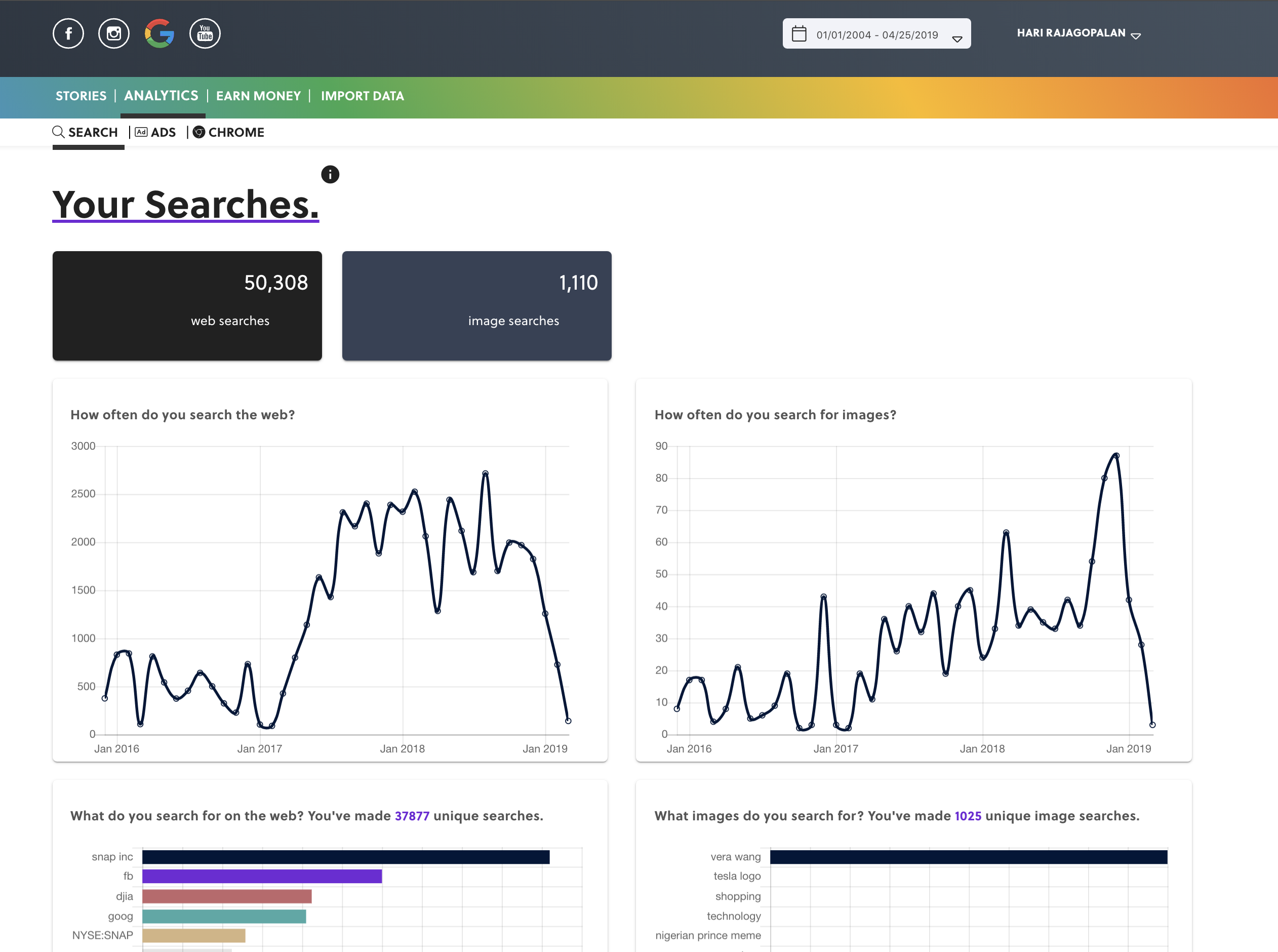
Task: Click the Google logo icon
Action: (x=159, y=33)
